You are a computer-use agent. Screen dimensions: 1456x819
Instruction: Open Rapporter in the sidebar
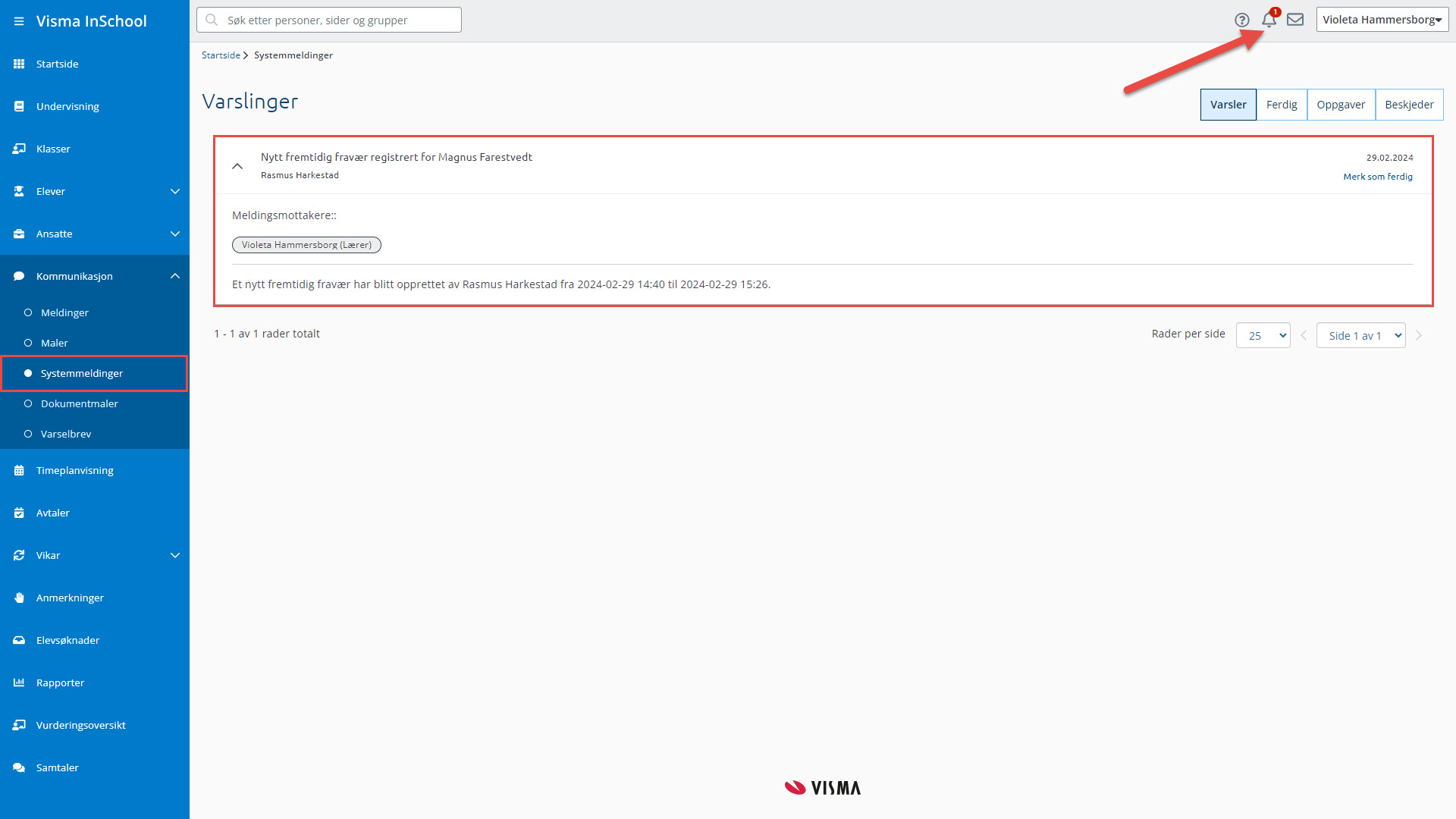95,682
